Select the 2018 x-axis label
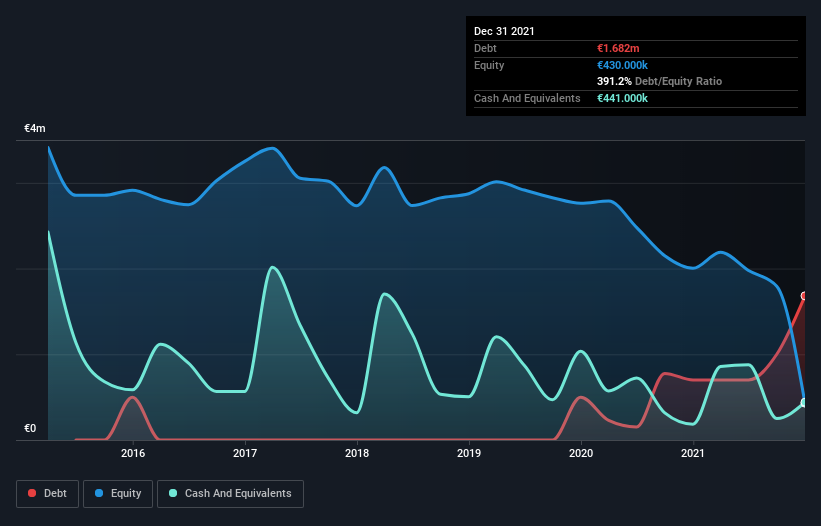Viewport: 821px width, 526px height. [357, 453]
